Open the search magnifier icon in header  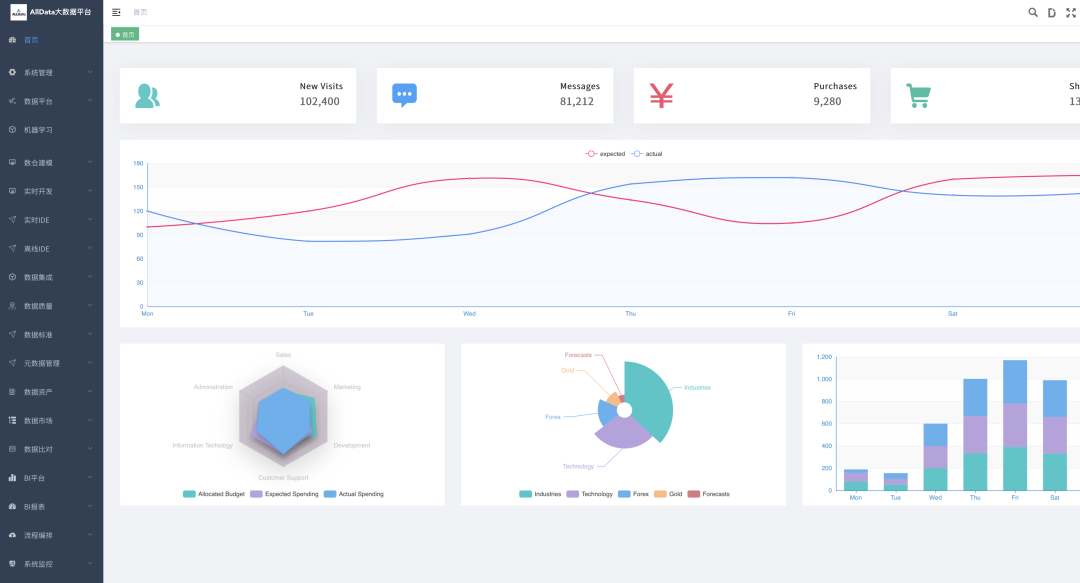tap(1033, 12)
